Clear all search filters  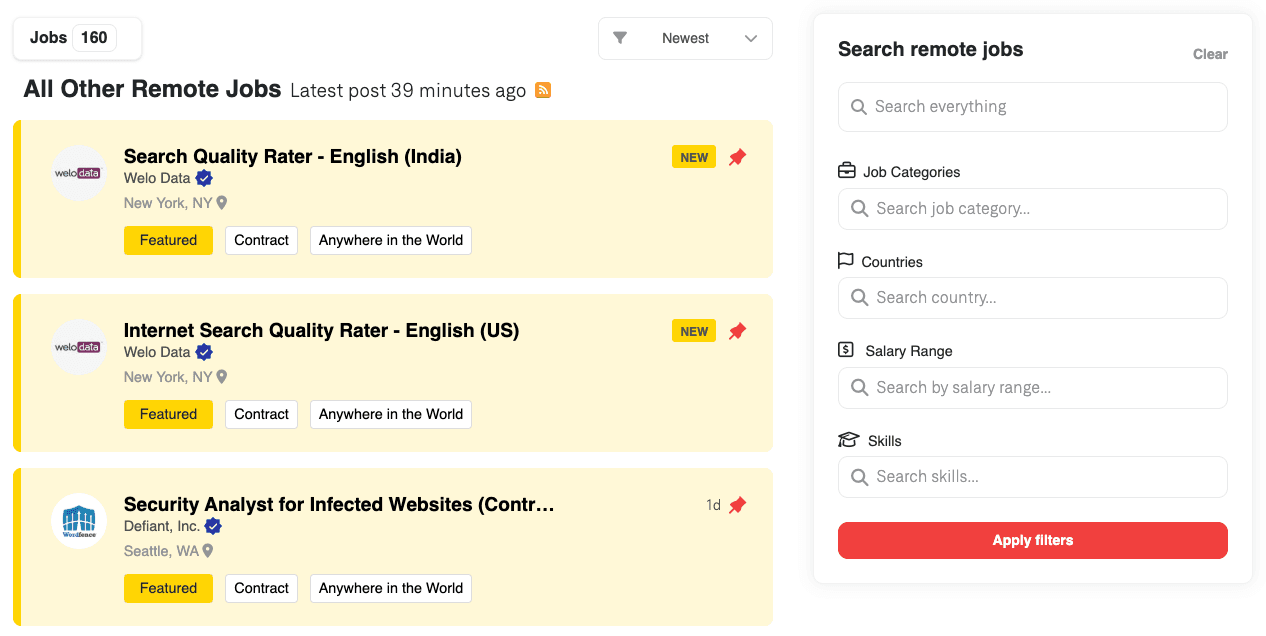coord(1210,54)
